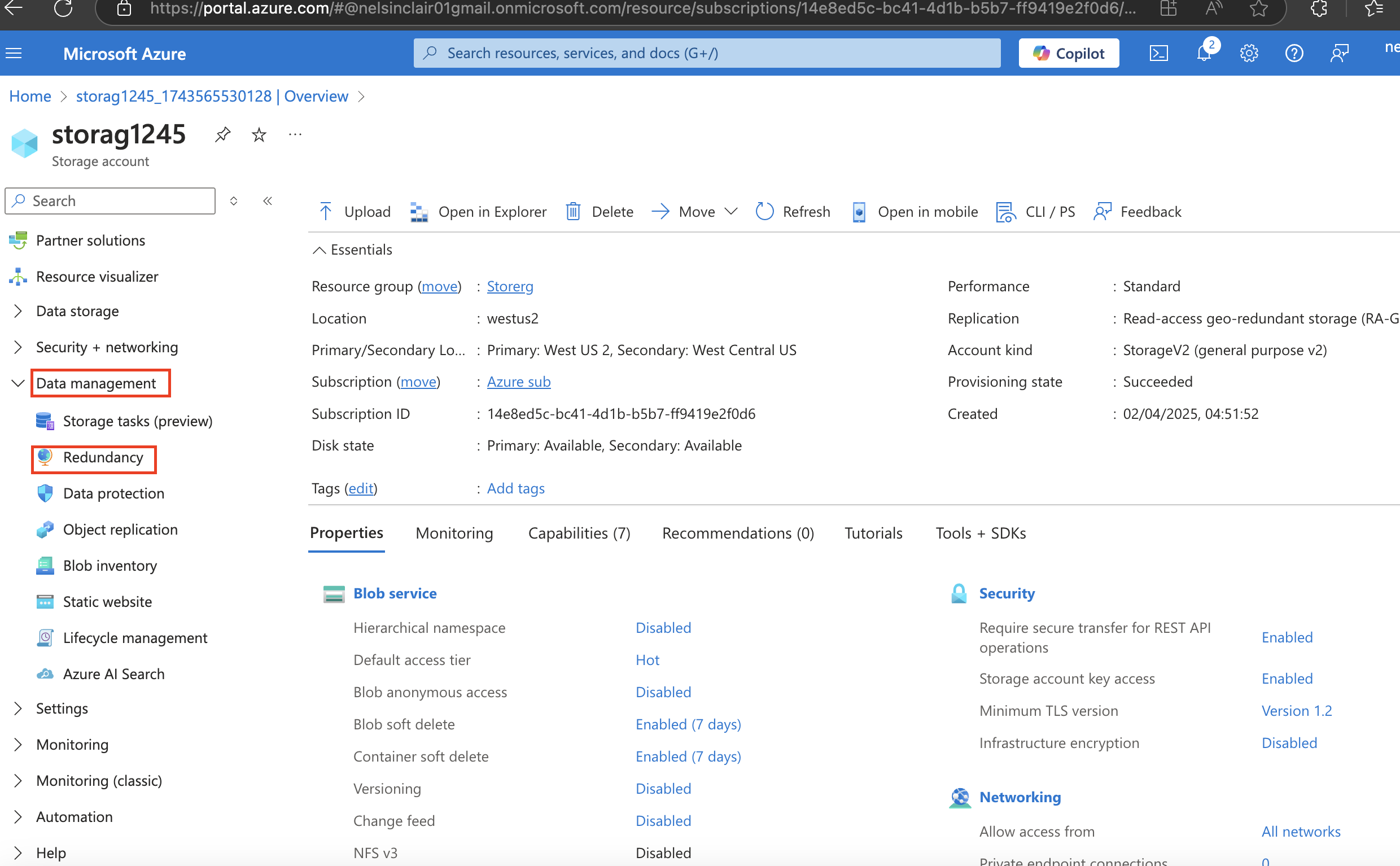Open the Move dropdown

[694, 211]
